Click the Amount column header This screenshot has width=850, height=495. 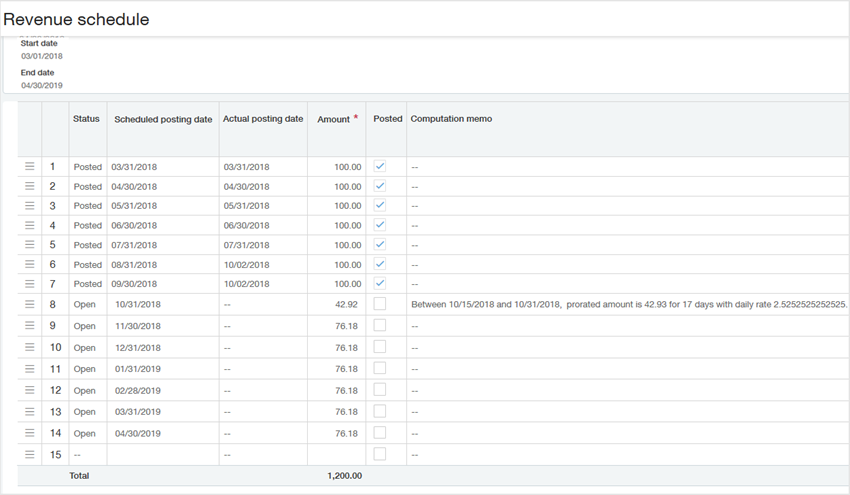334,119
